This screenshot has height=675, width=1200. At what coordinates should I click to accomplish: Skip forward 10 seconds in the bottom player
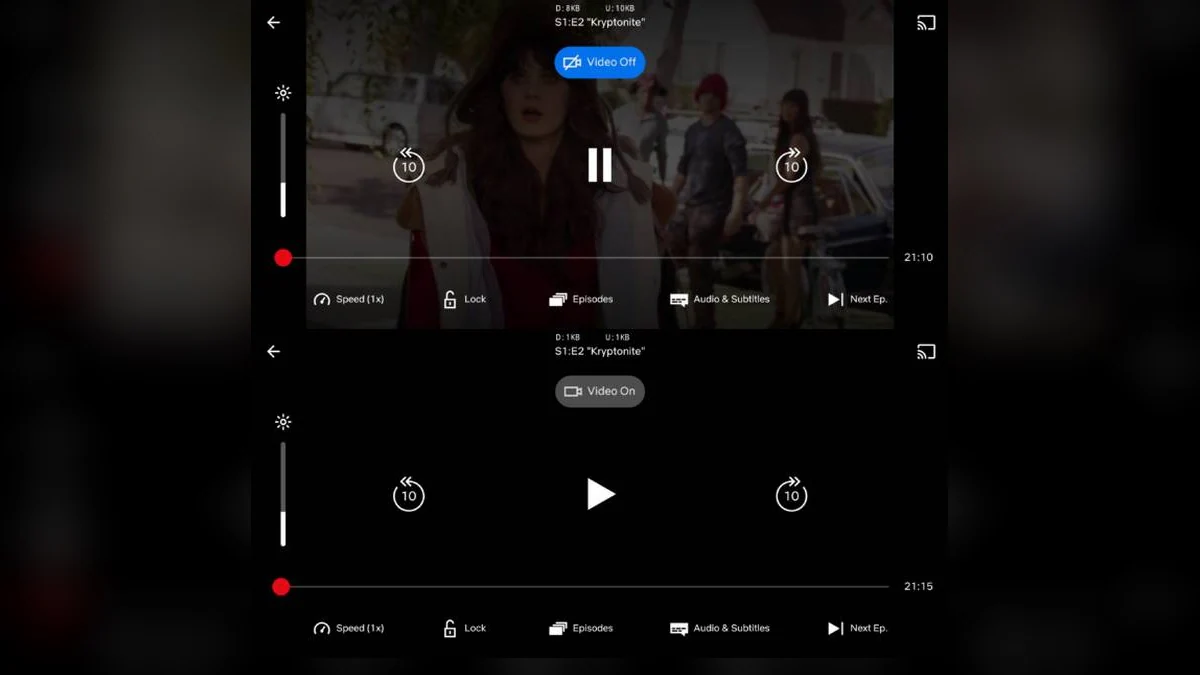[x=792, y=494]
